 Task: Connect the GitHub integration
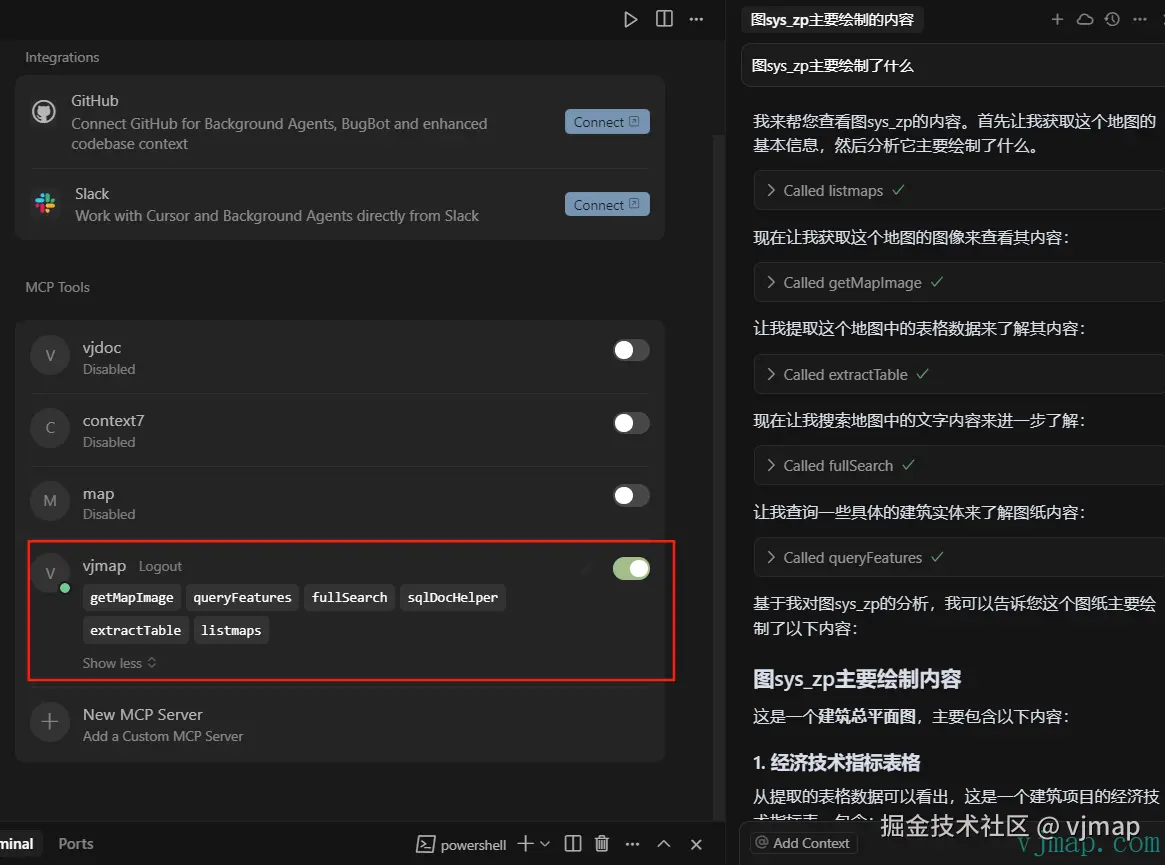coord(607,122)
